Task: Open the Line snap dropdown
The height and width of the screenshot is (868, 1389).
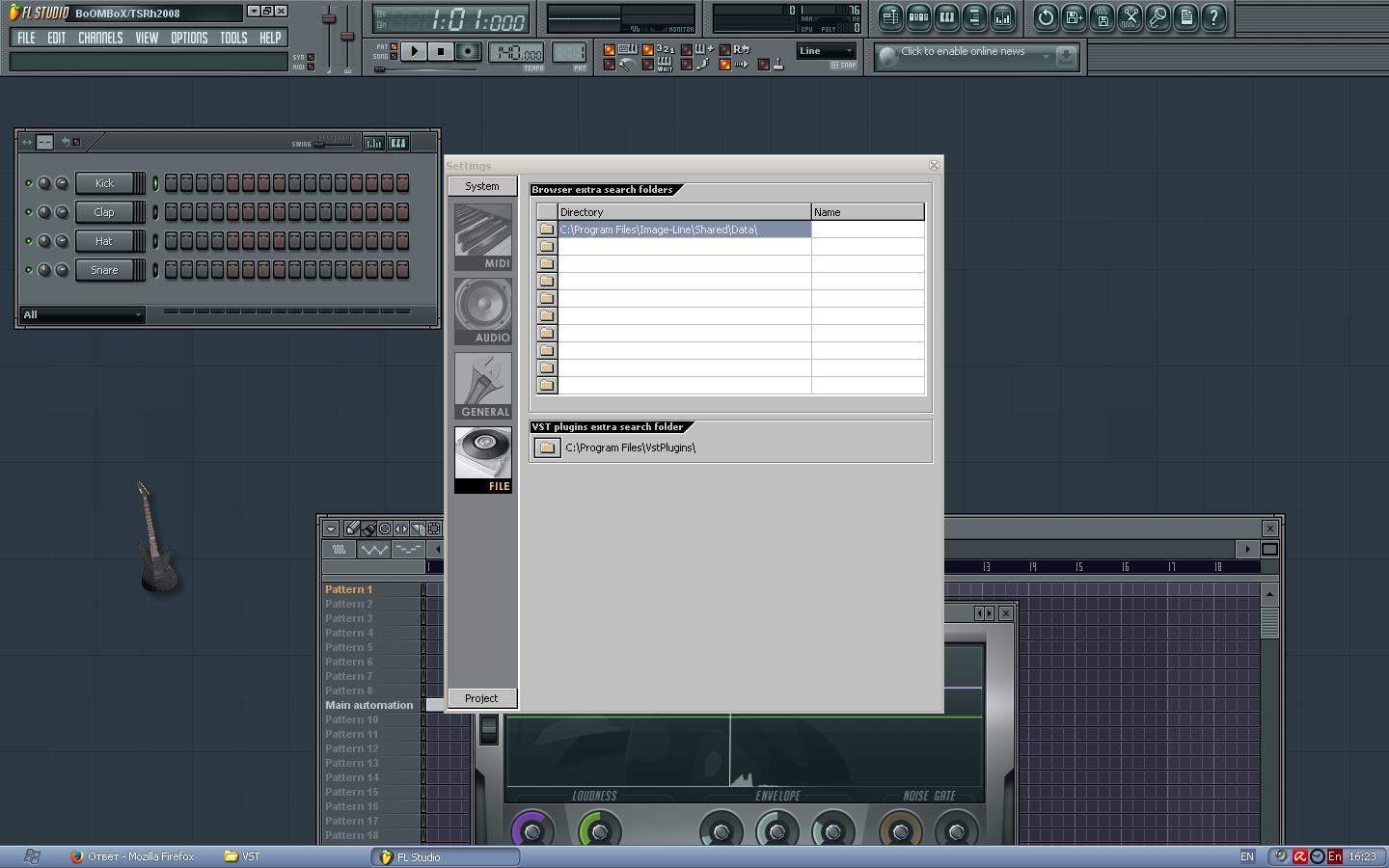Action: [x=826, y=51]
